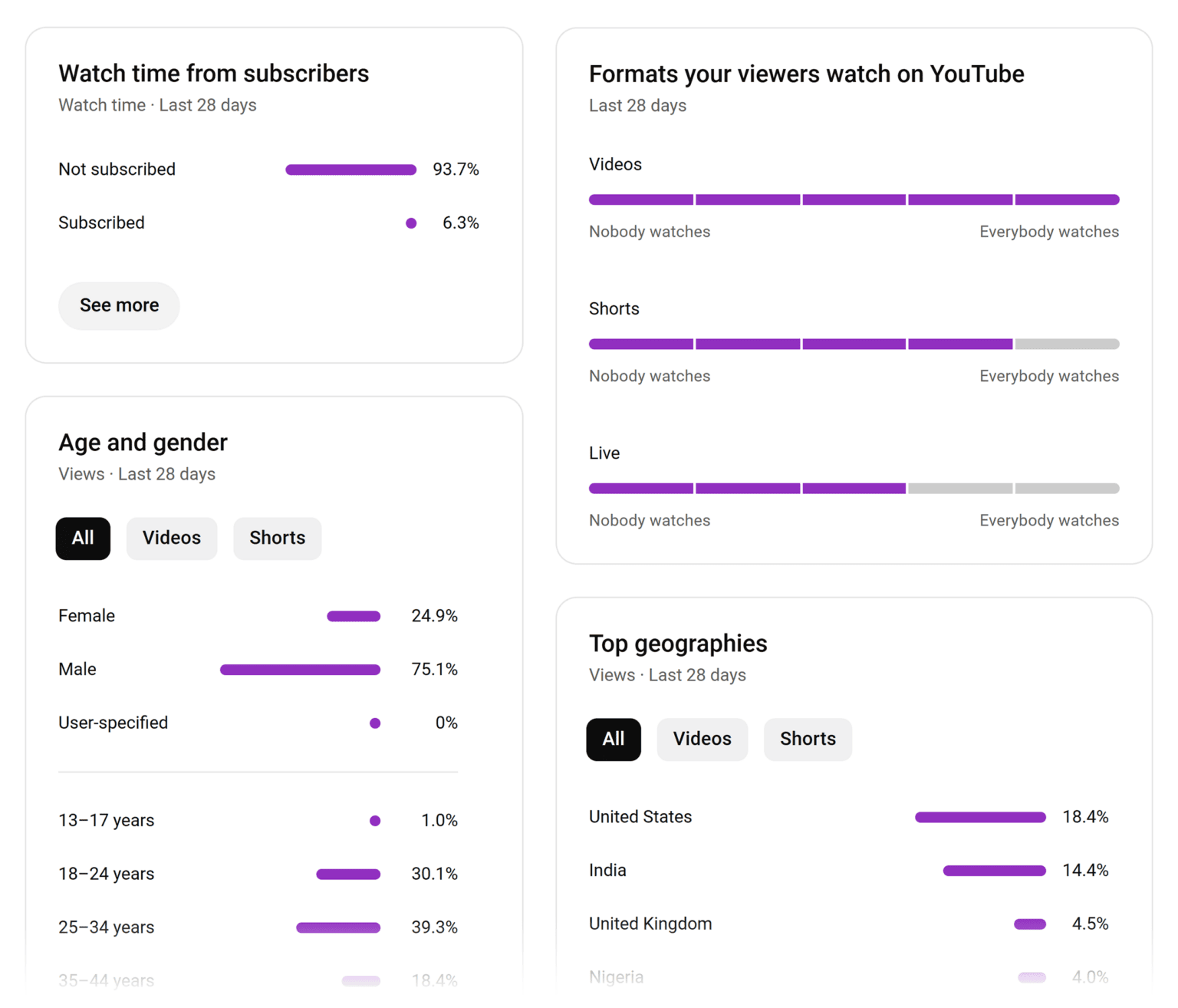Click the Not subscribed watch time bar
Screen dimensions: 1178x1008
tap(350, 169)
